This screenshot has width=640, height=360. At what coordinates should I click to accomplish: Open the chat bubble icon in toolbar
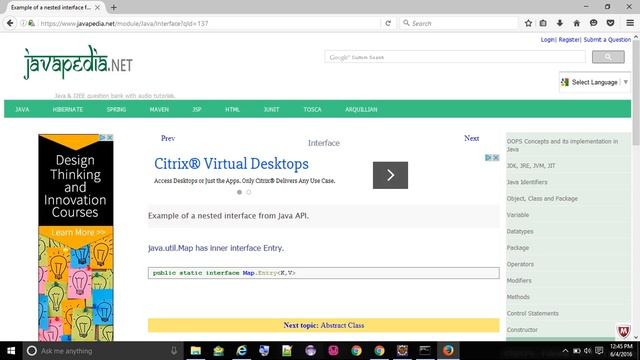(593, 23)
